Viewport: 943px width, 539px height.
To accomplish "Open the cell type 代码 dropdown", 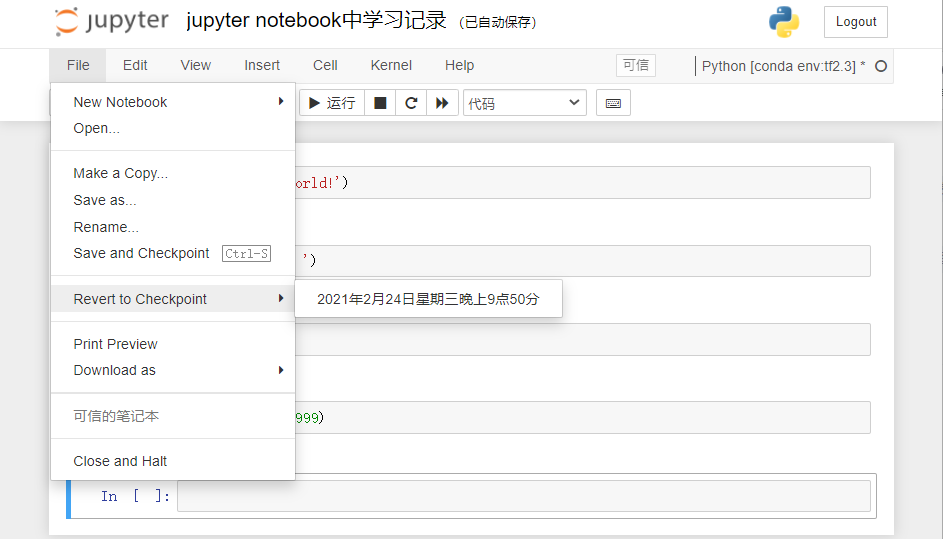I will [x=524, y=103].
